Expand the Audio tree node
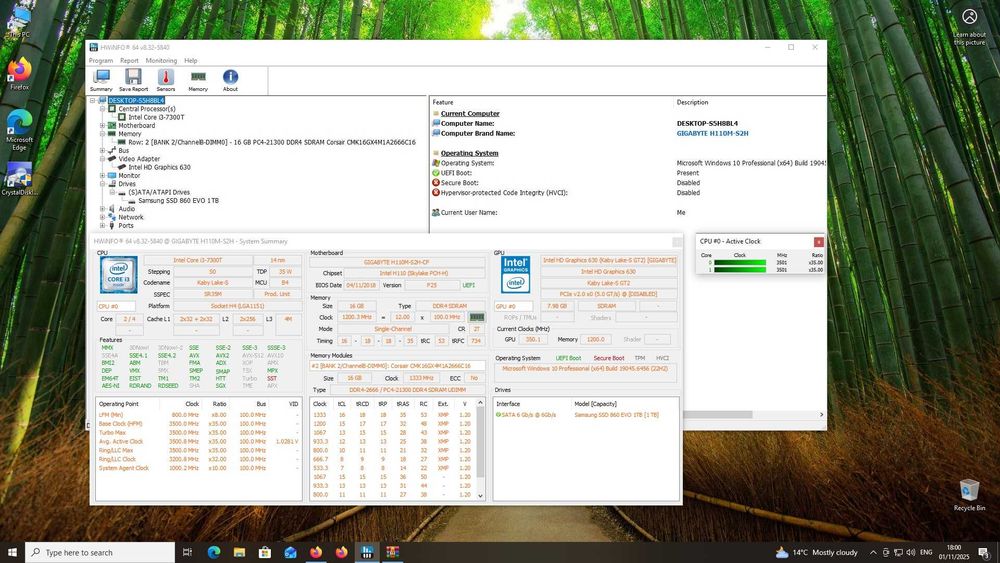 pyautogui.click(x=103, y=208)
